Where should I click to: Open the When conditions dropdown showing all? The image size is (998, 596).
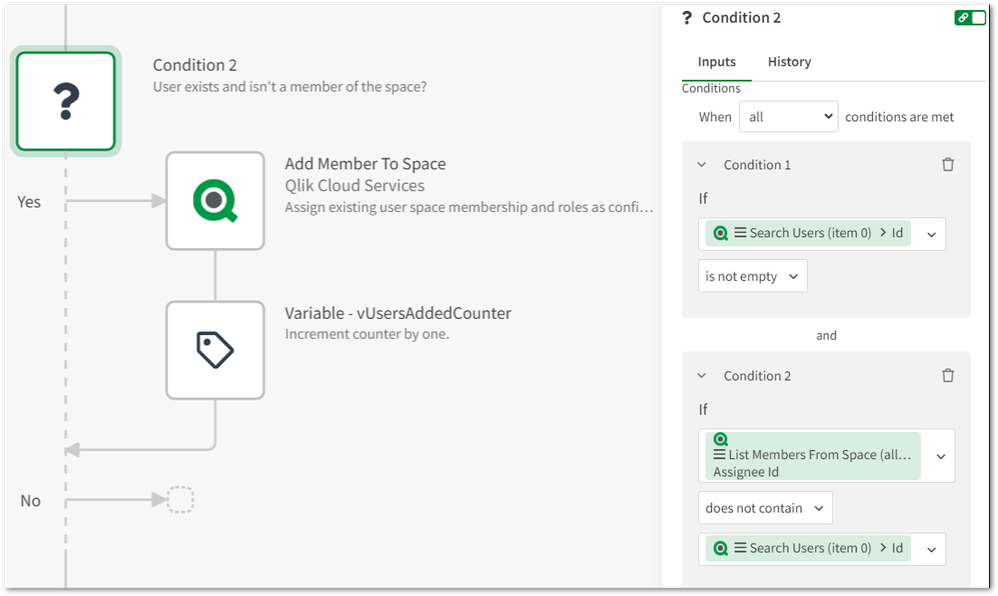point(788,116)
